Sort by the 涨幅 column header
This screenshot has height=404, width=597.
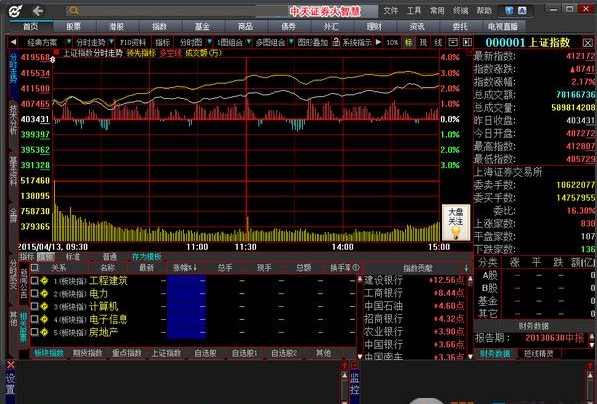185,268
